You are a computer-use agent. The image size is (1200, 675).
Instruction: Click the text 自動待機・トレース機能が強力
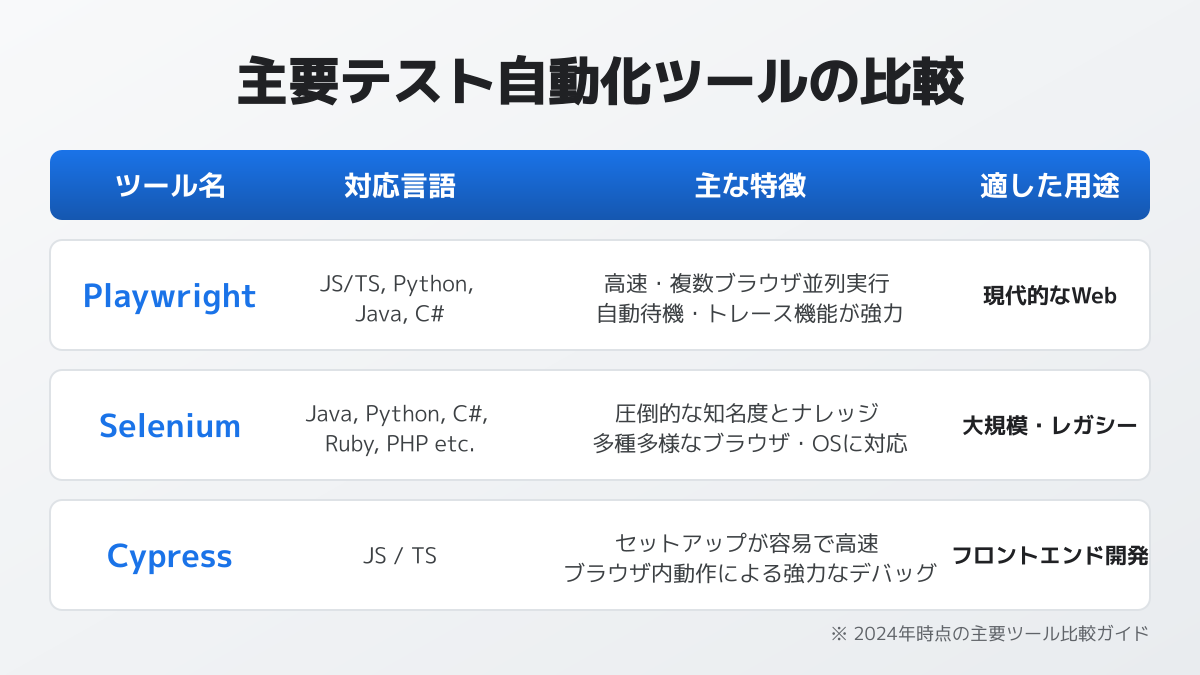tap(750, 313)
